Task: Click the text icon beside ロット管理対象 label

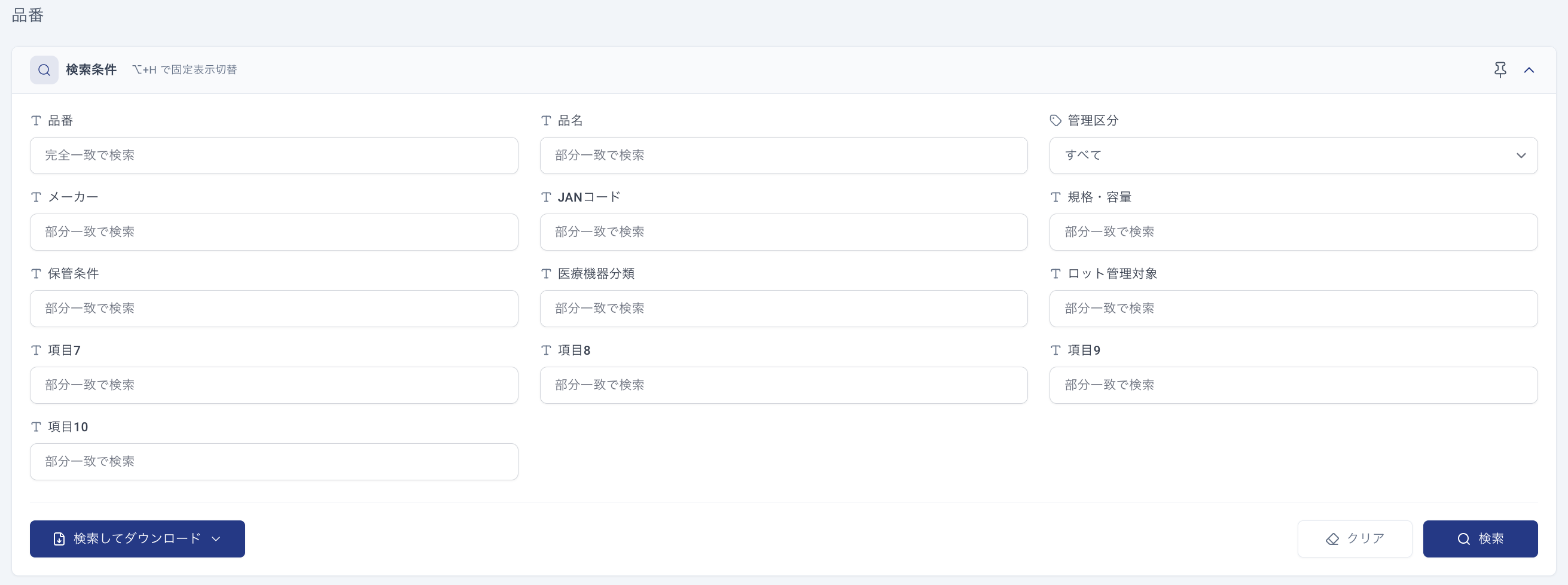Action: [1055, 274]
